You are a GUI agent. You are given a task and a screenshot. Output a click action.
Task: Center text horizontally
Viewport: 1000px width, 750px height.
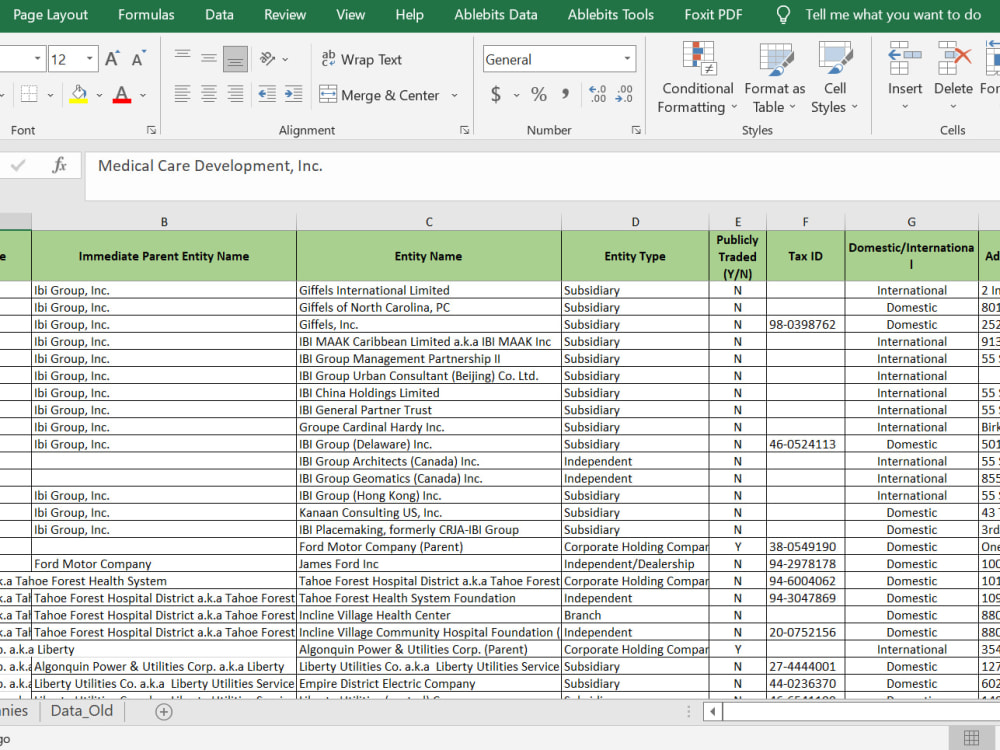click(x=209, y=94)
